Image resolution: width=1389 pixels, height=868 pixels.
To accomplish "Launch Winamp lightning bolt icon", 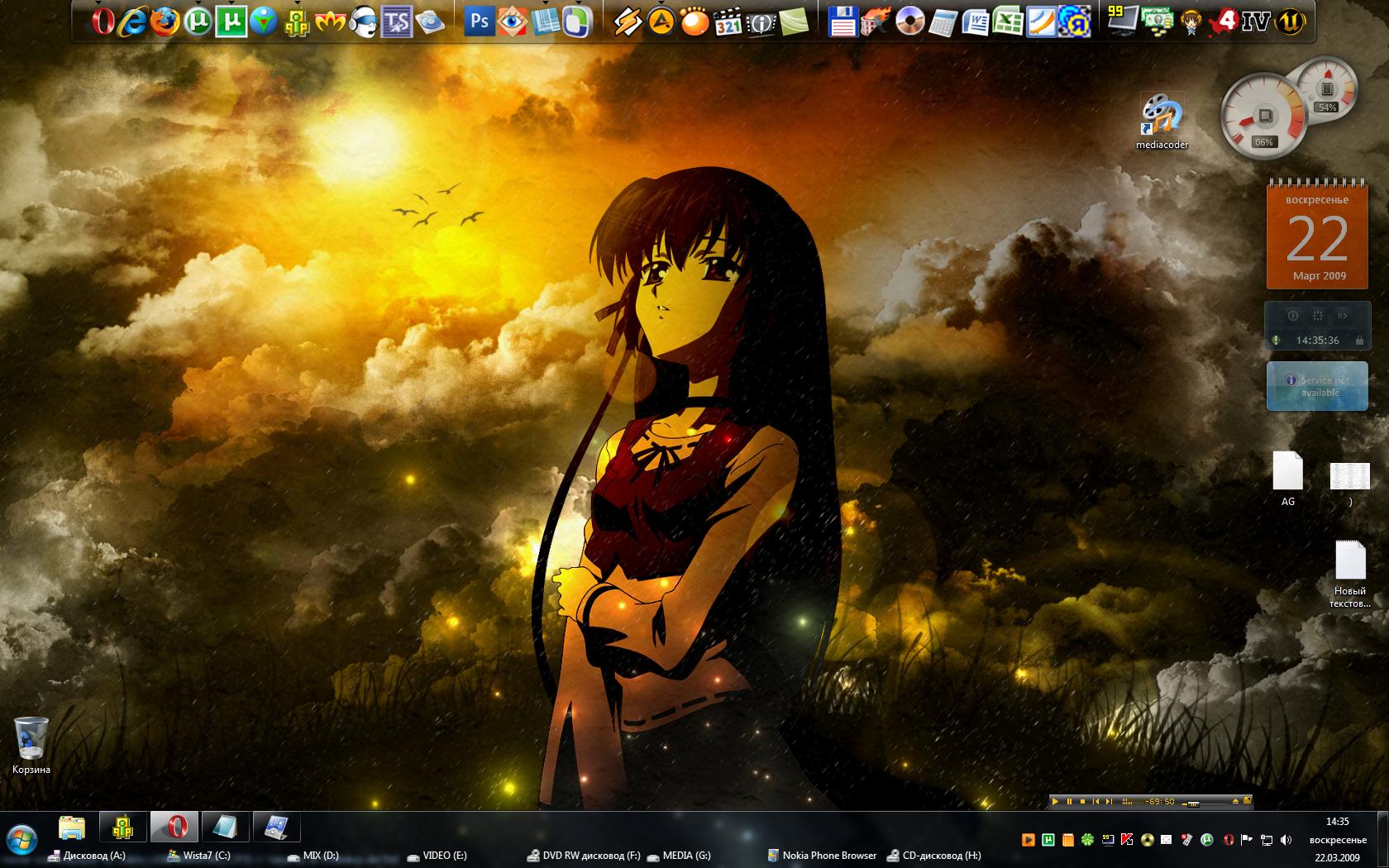I will [x=628, y=21].
